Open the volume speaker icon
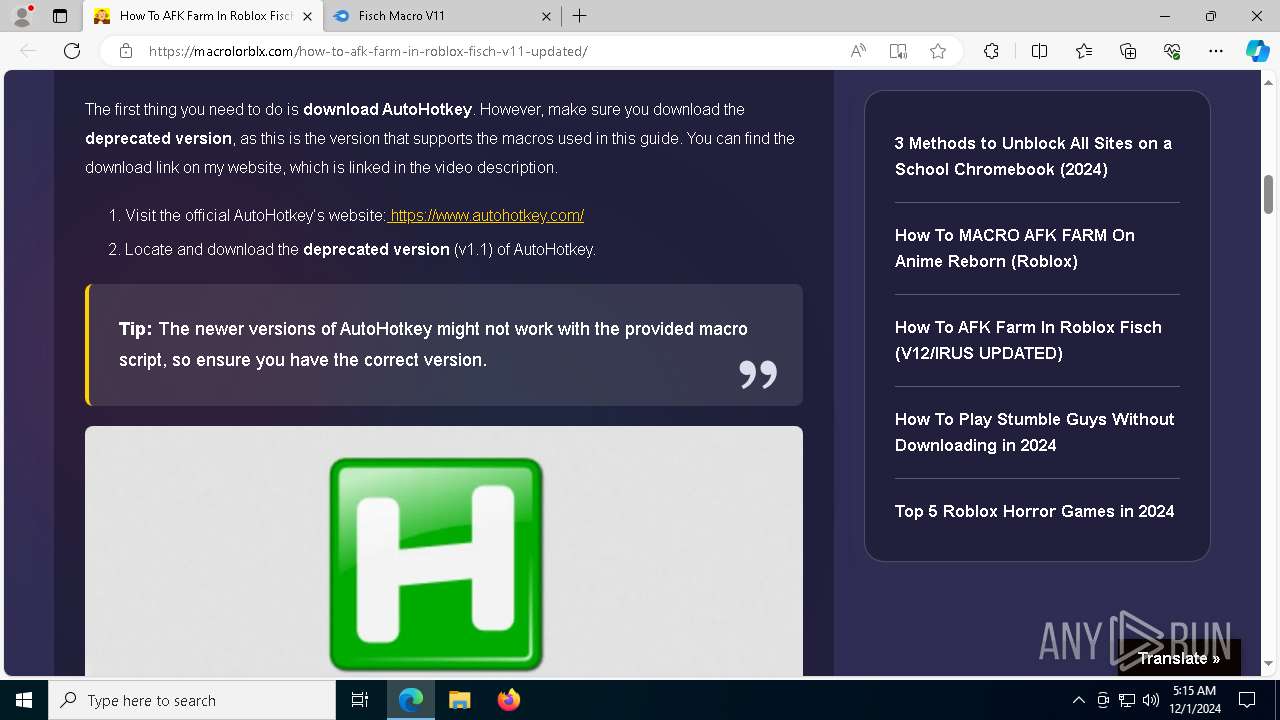 point(1151,700)
